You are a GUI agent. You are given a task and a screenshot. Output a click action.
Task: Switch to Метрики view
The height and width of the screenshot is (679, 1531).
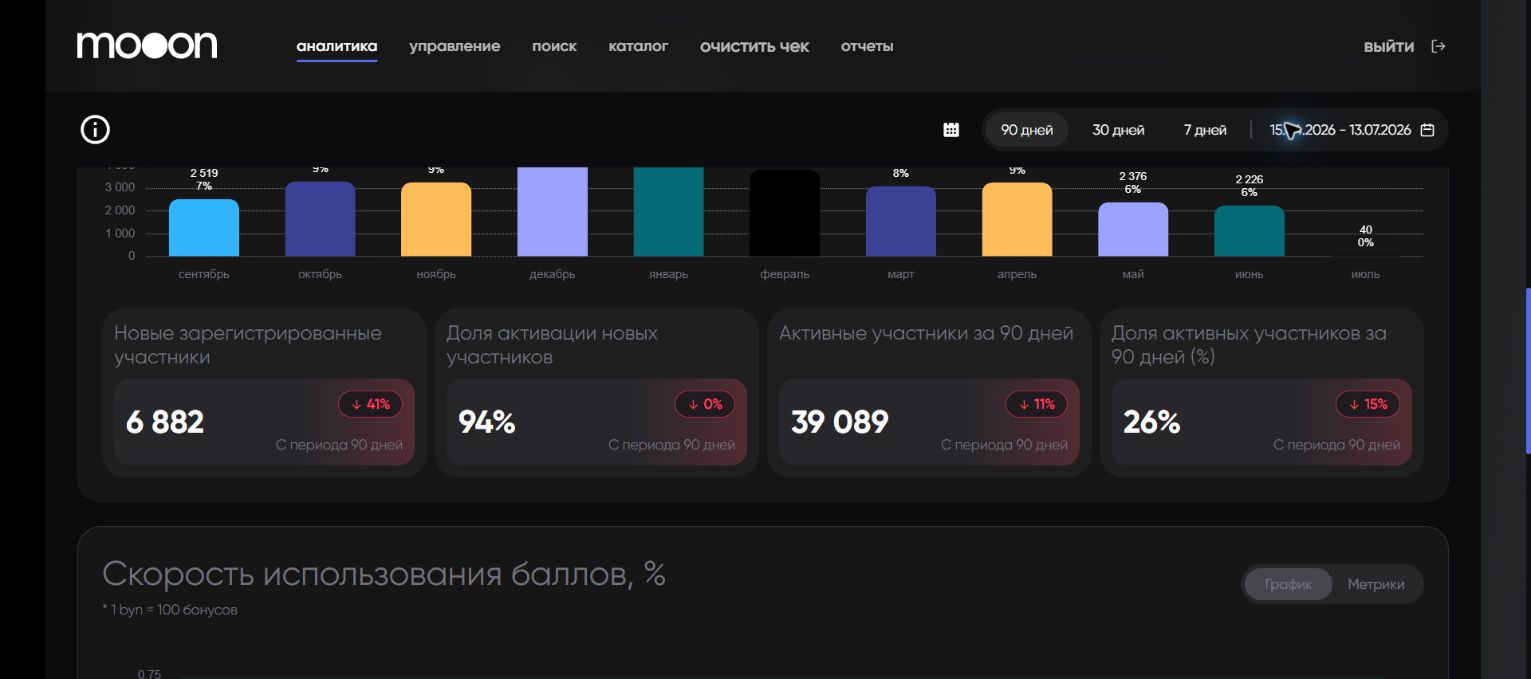1376,584
